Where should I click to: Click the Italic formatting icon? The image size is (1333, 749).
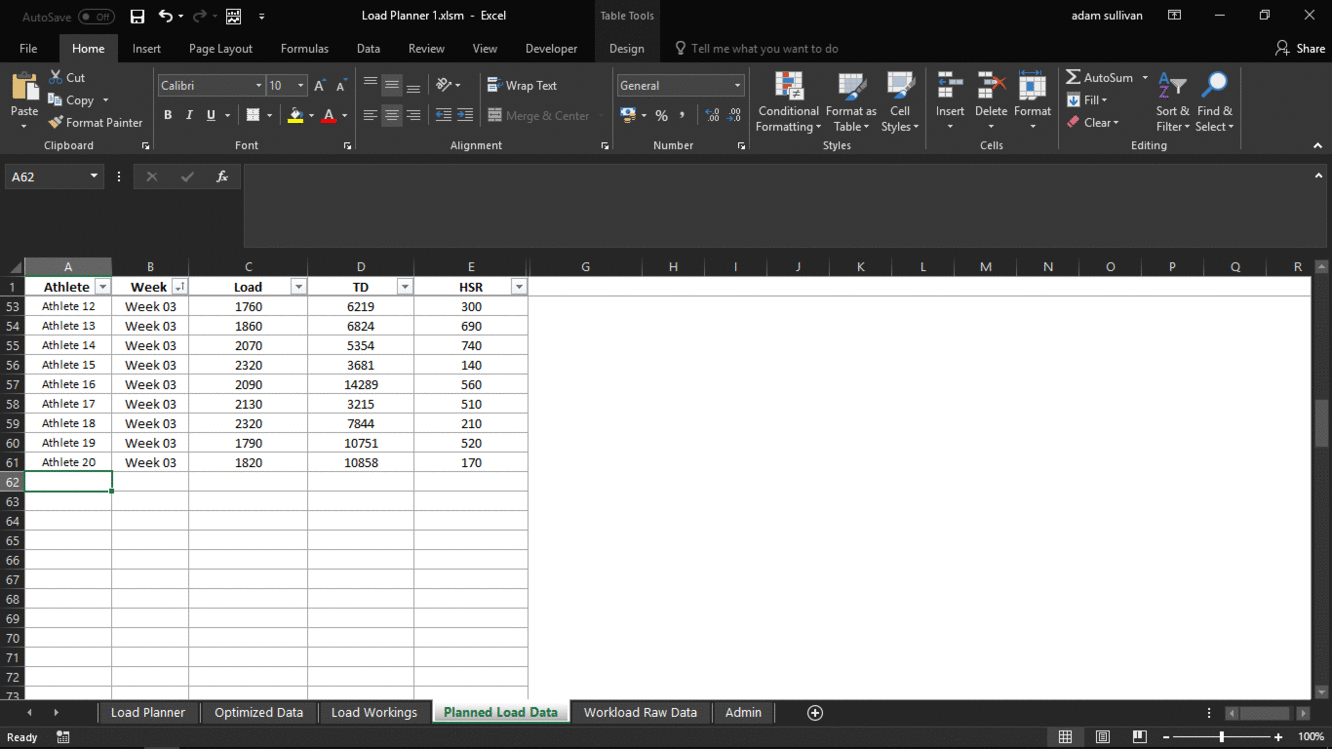(x=189, y=115)
